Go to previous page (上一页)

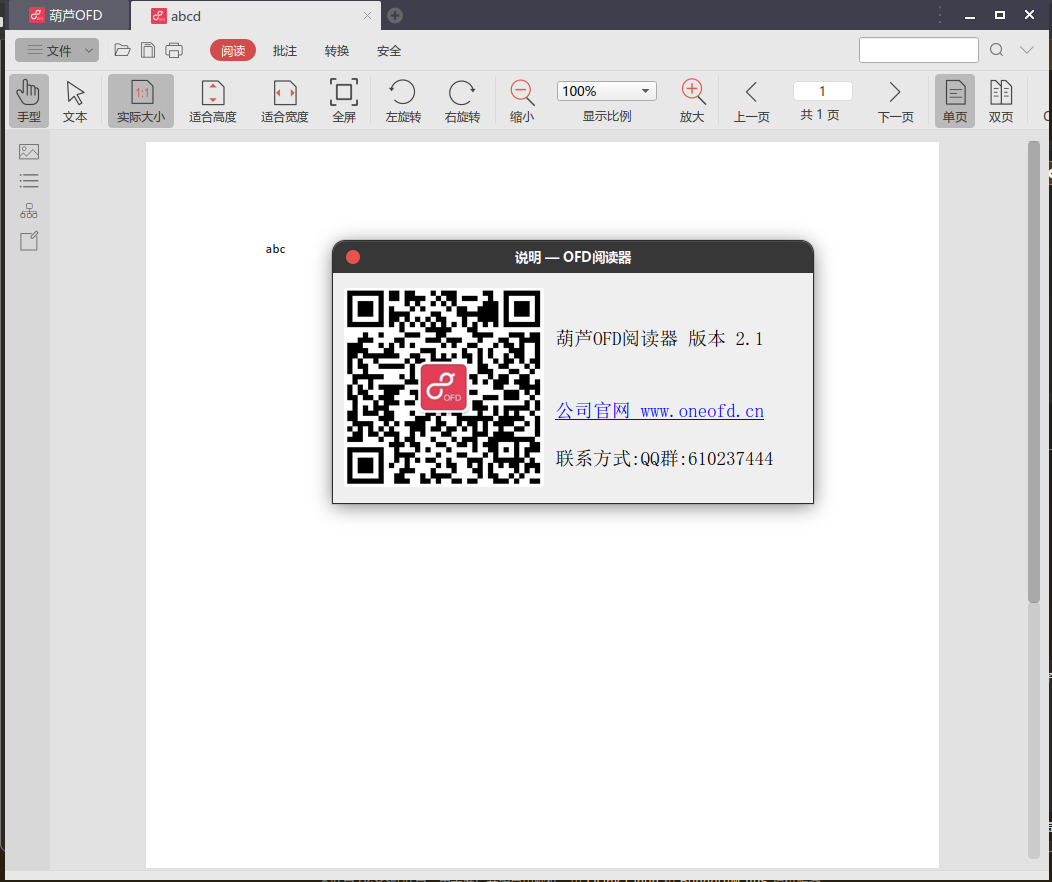tap(751, 101)
